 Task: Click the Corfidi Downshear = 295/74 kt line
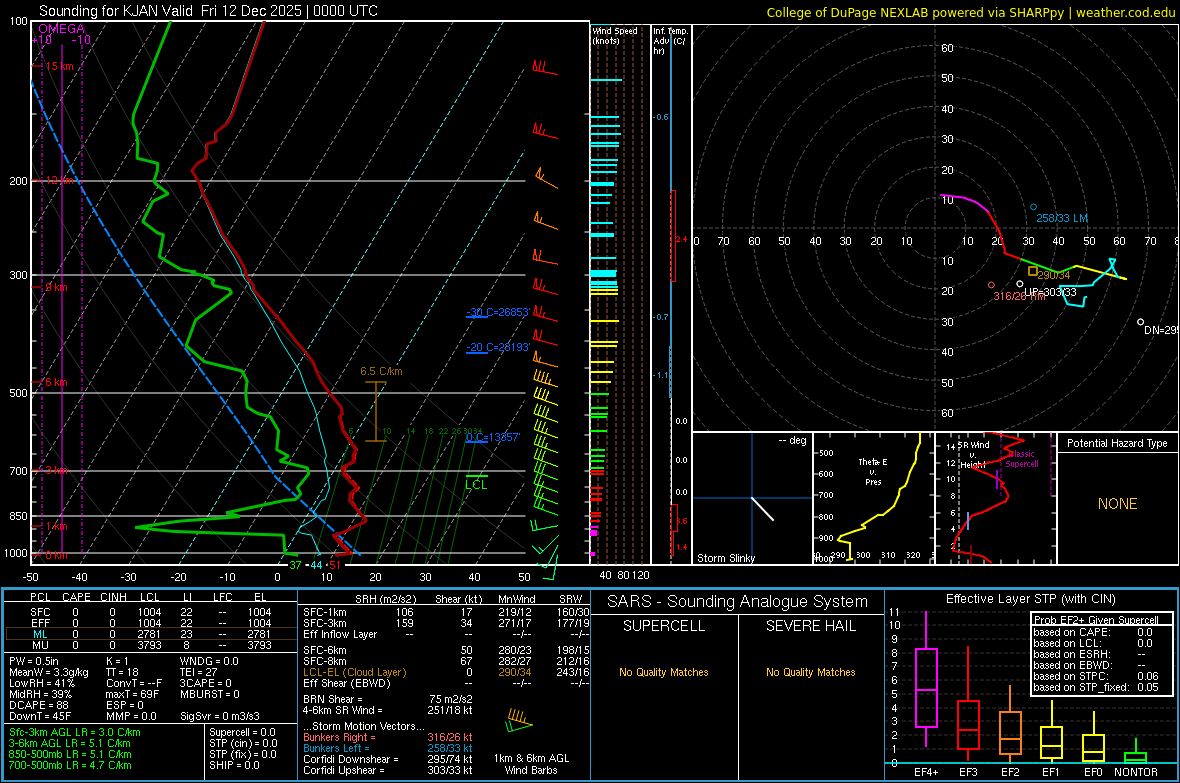pyautogui.click(x=388, y=760)
